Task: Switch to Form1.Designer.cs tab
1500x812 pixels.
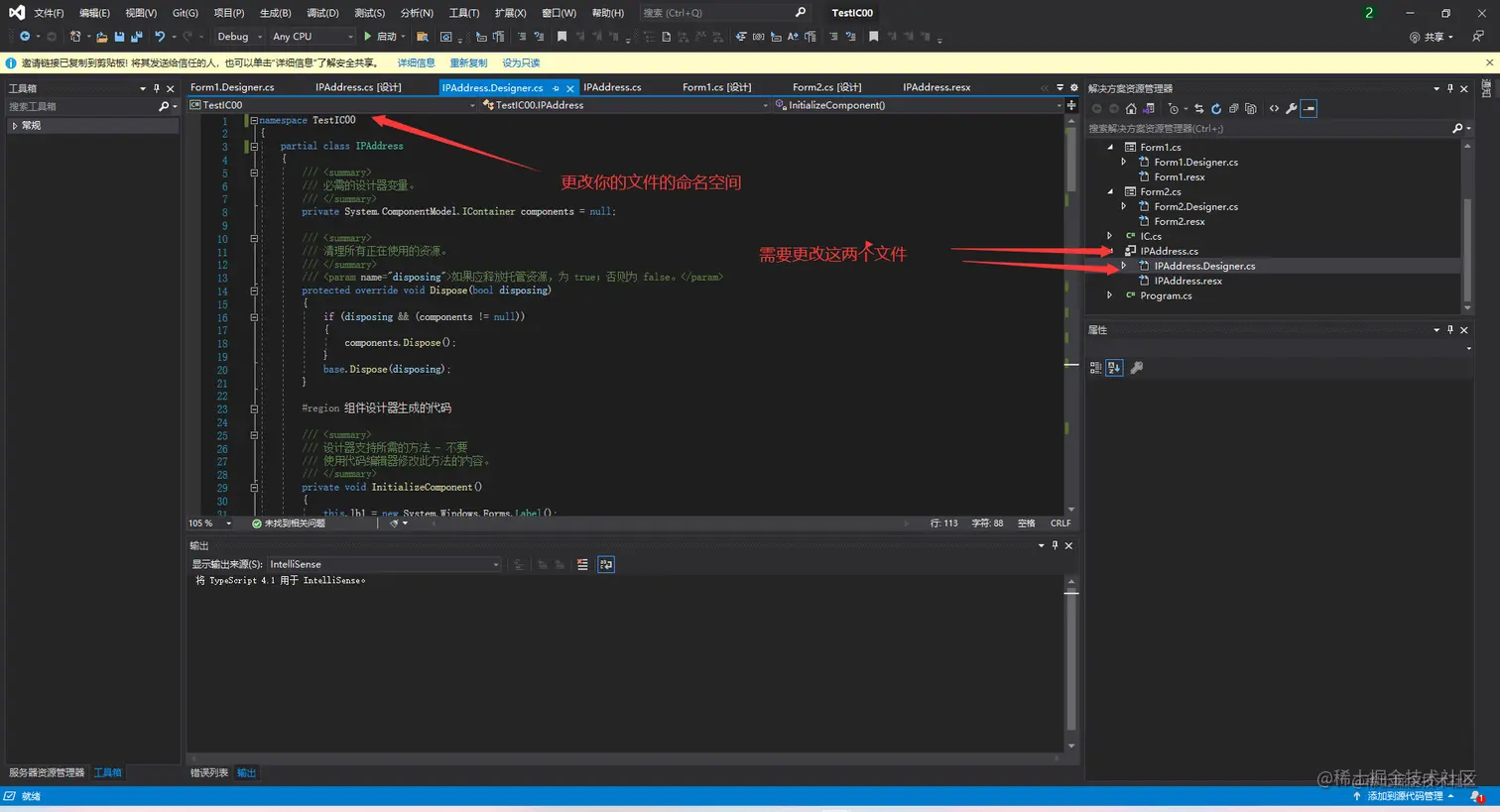Action: click(x=232, y=87)
